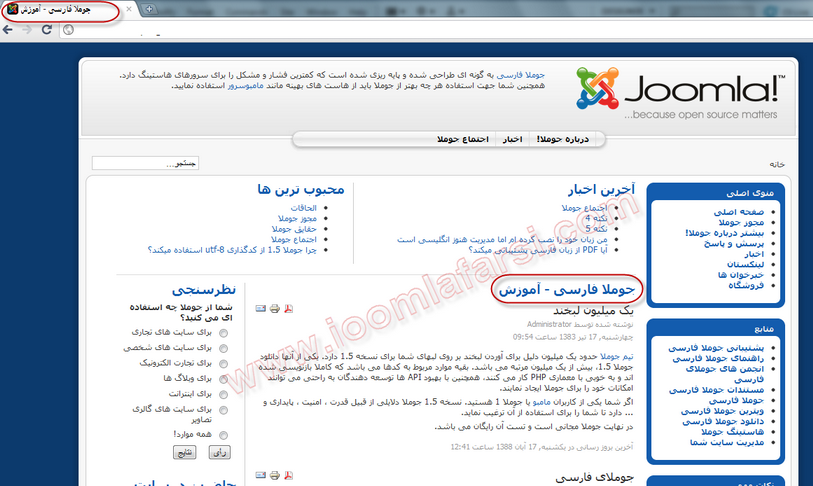Click email icon of جوملای فارسی article

(261, 475)
